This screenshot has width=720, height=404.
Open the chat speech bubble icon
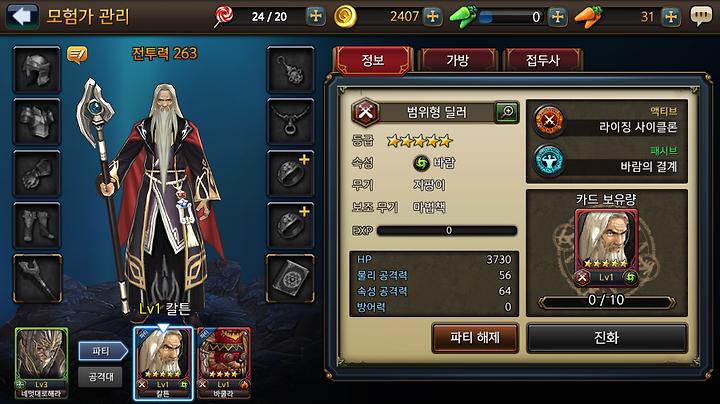click(x=701, y=17)
